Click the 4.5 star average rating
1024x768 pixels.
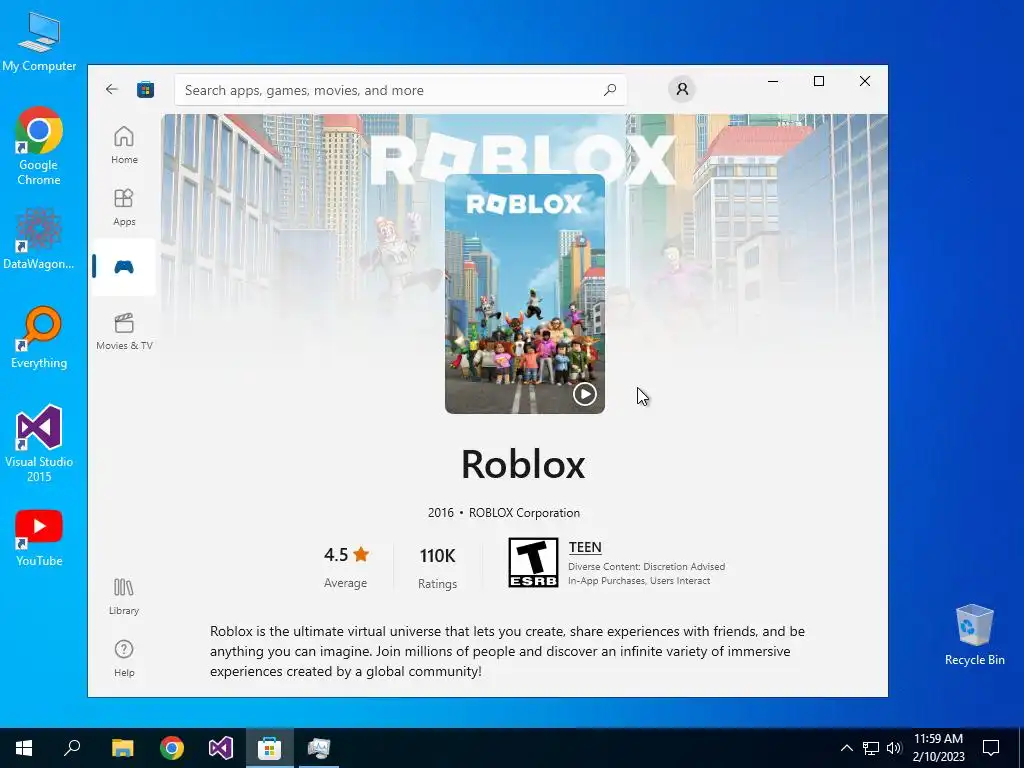pos(346,555)
